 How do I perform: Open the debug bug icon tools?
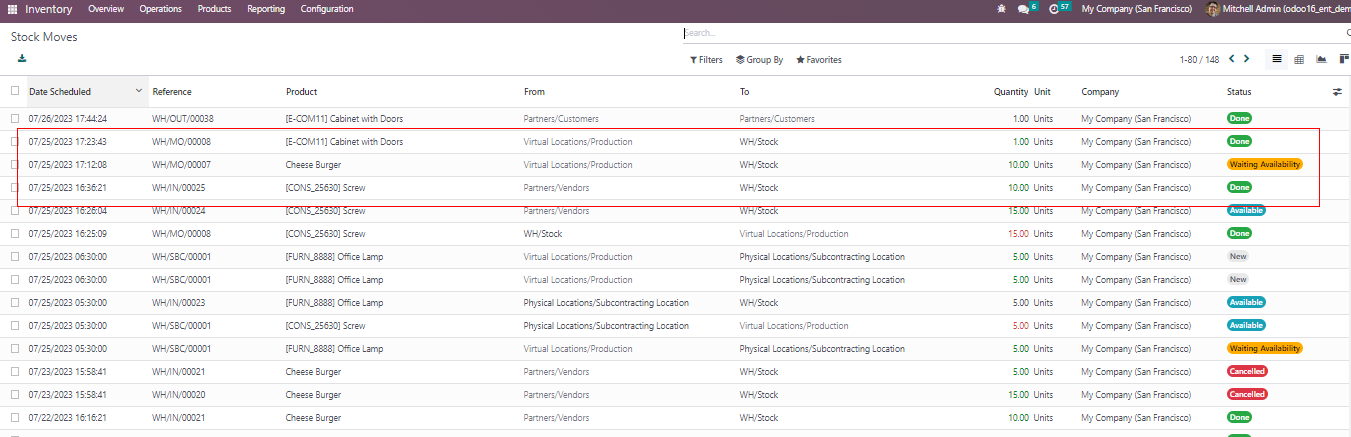coord(1002,9)
